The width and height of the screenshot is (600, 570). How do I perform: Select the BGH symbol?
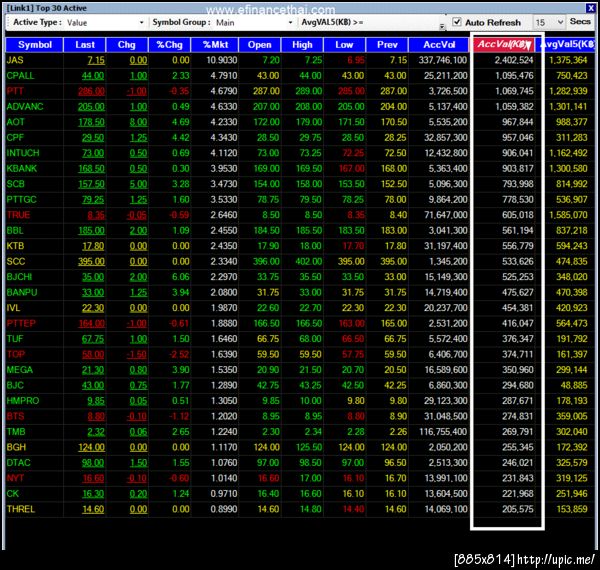coord(16,448)
